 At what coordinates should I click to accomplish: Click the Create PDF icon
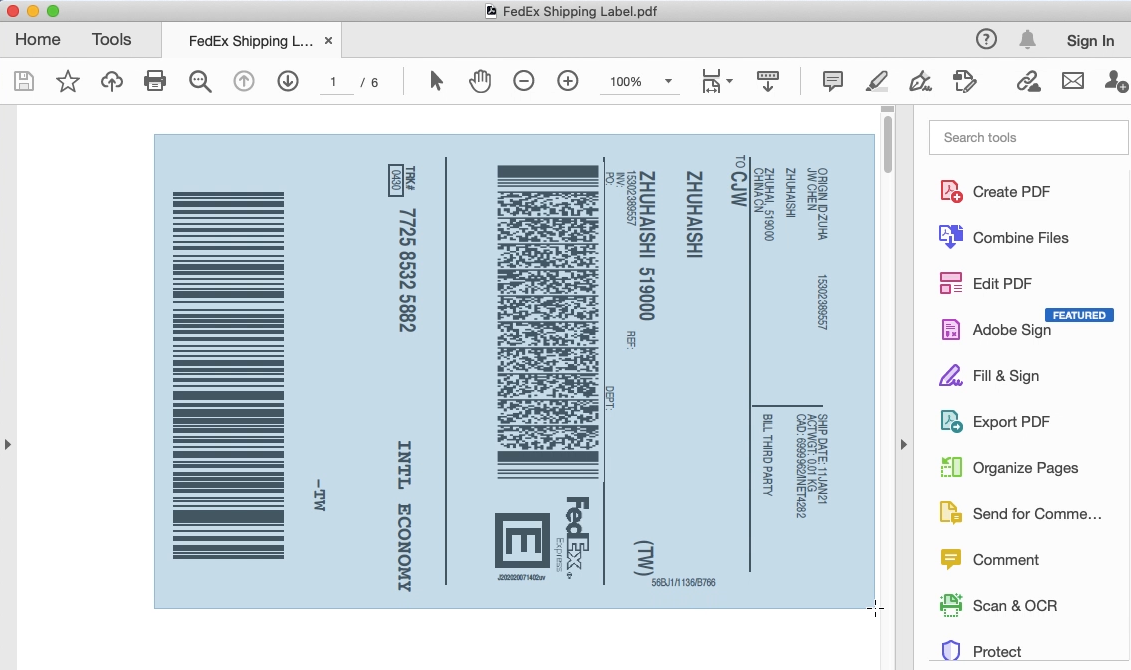click(951, 192)
